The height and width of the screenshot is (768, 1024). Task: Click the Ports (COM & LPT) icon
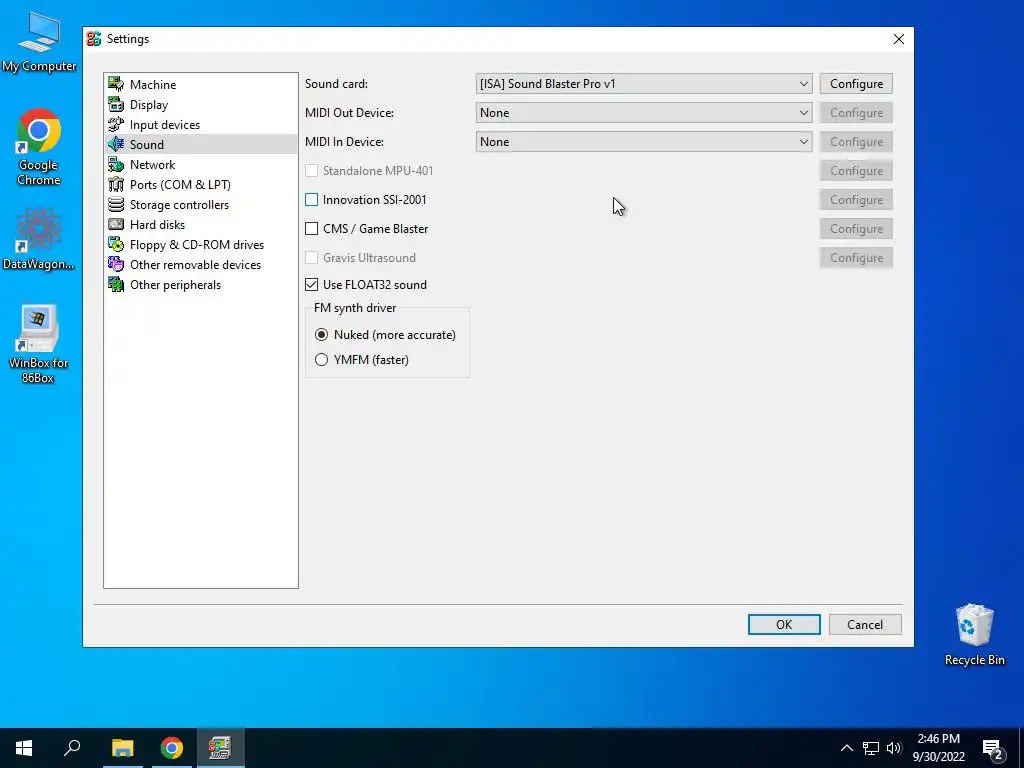click(x=116, y=184)
